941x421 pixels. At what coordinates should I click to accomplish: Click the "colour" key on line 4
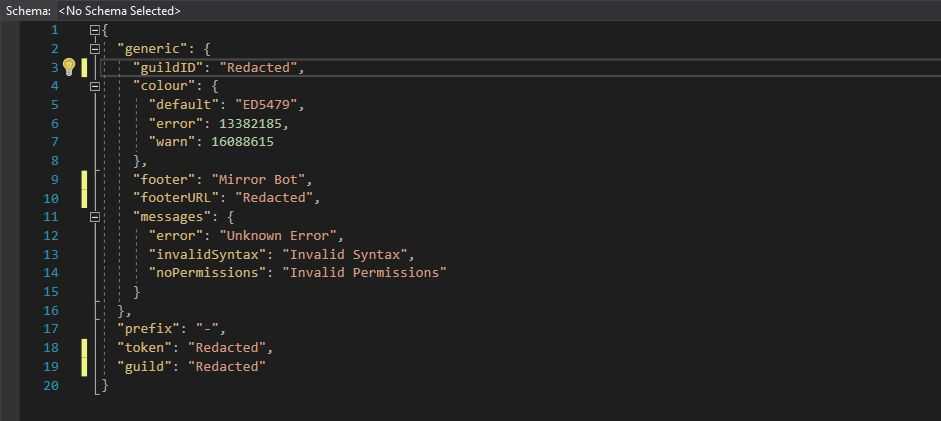tap(164, 86)
